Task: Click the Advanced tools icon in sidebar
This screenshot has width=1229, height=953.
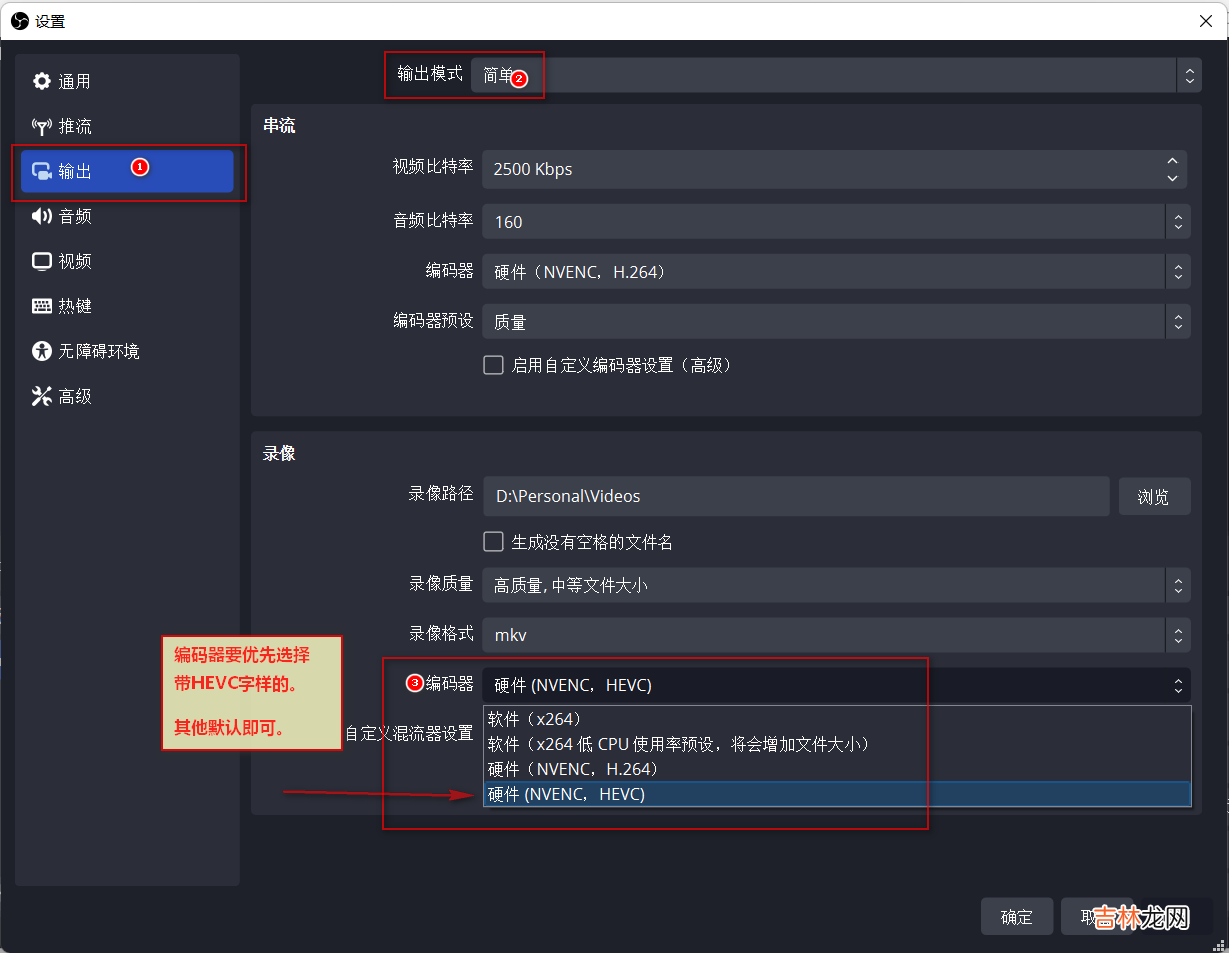Action: point(41,397)
